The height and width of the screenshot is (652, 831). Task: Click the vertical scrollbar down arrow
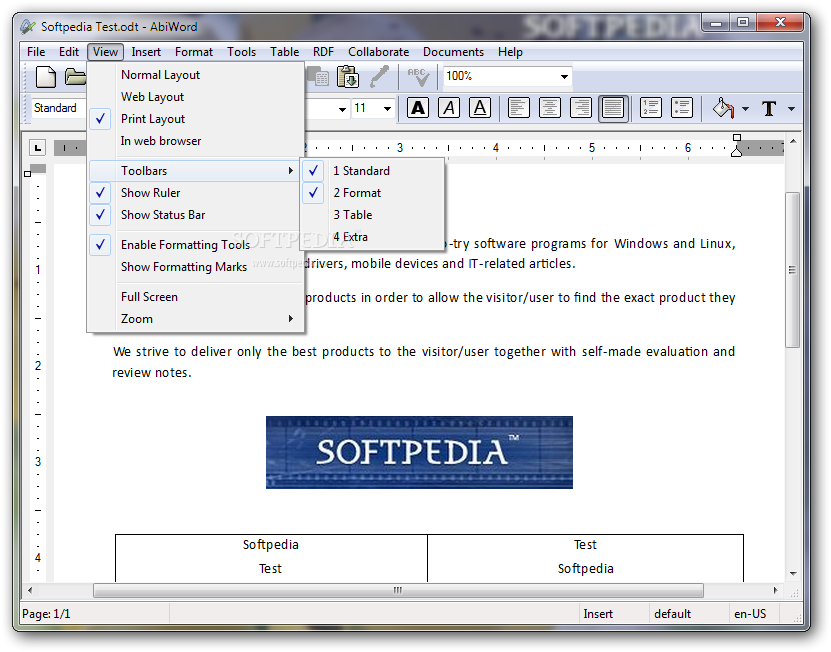tap(793, 574)
